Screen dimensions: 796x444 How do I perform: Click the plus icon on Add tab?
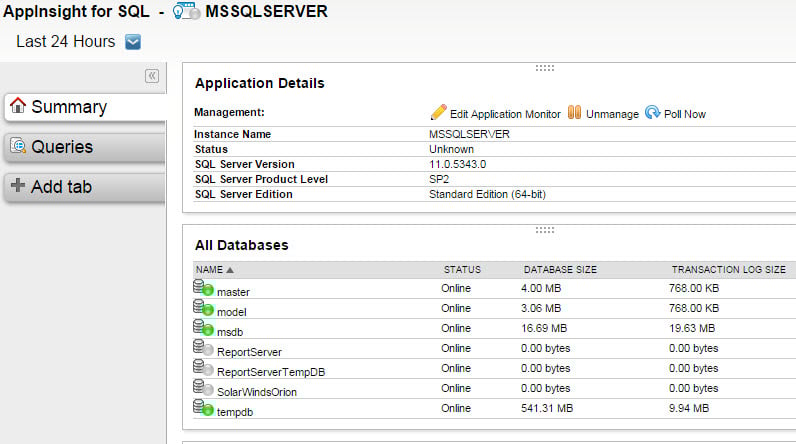click(x=18, y=185)
